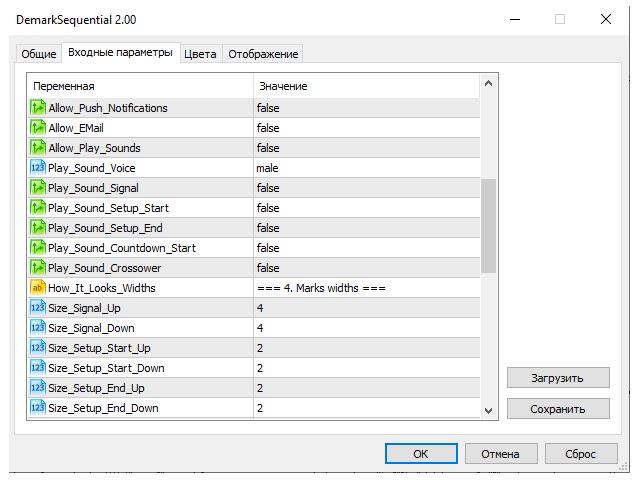Minimize the DemarkSequential 2.00 window
Viewport: 640px width, 480px height.
(x=515, y=19)
